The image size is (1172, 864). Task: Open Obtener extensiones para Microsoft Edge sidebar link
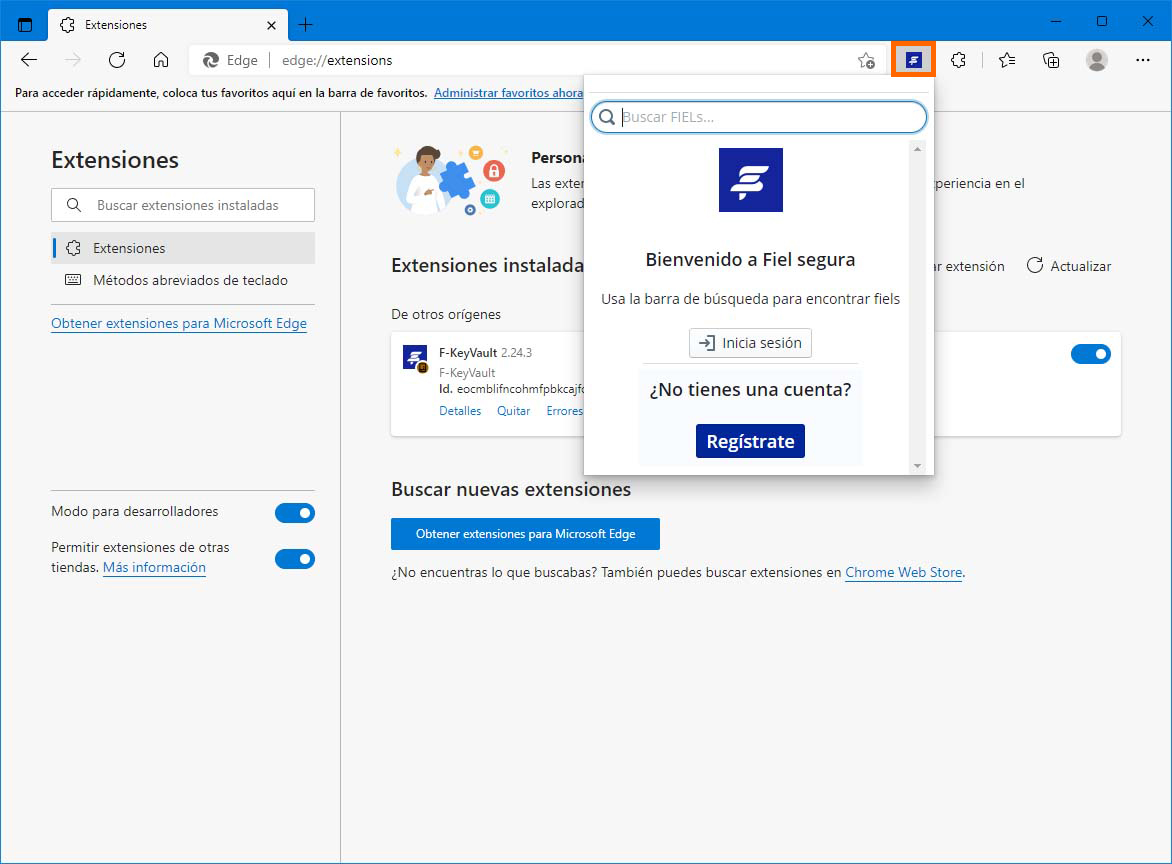[179, 323]
